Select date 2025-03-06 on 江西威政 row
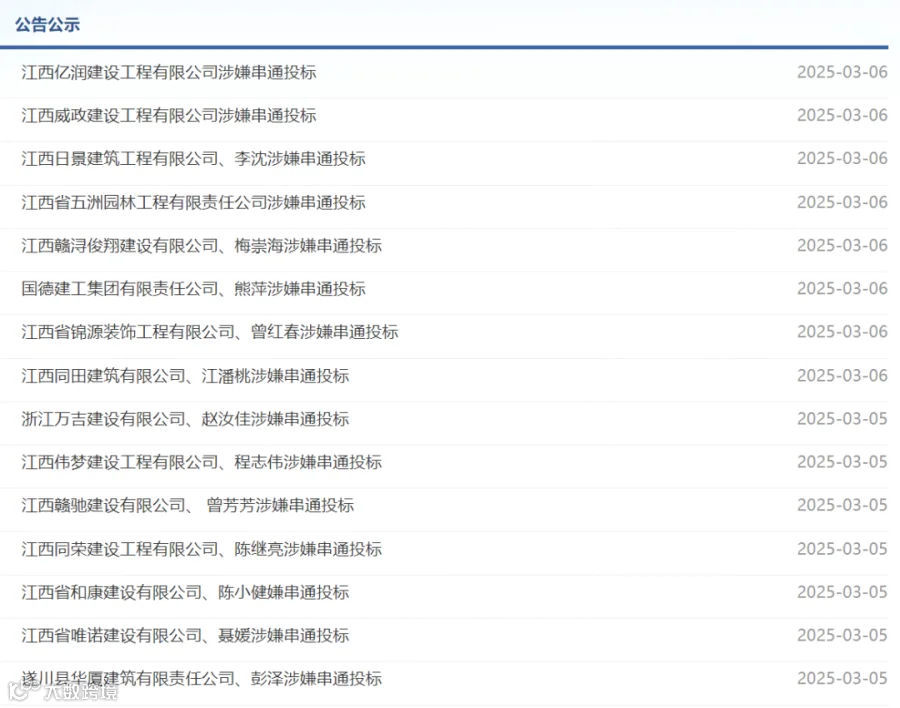Screen dimensions: 900x708 (x=842, y=115)
